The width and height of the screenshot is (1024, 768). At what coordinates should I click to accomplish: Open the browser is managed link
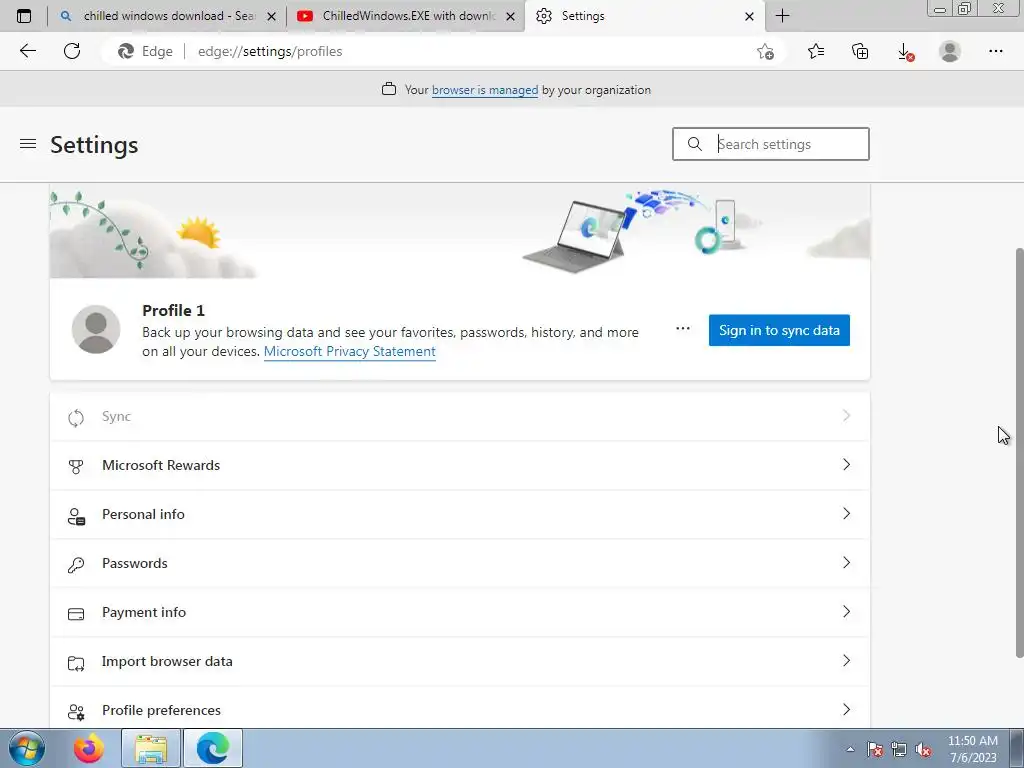click(x=485, y=90)
